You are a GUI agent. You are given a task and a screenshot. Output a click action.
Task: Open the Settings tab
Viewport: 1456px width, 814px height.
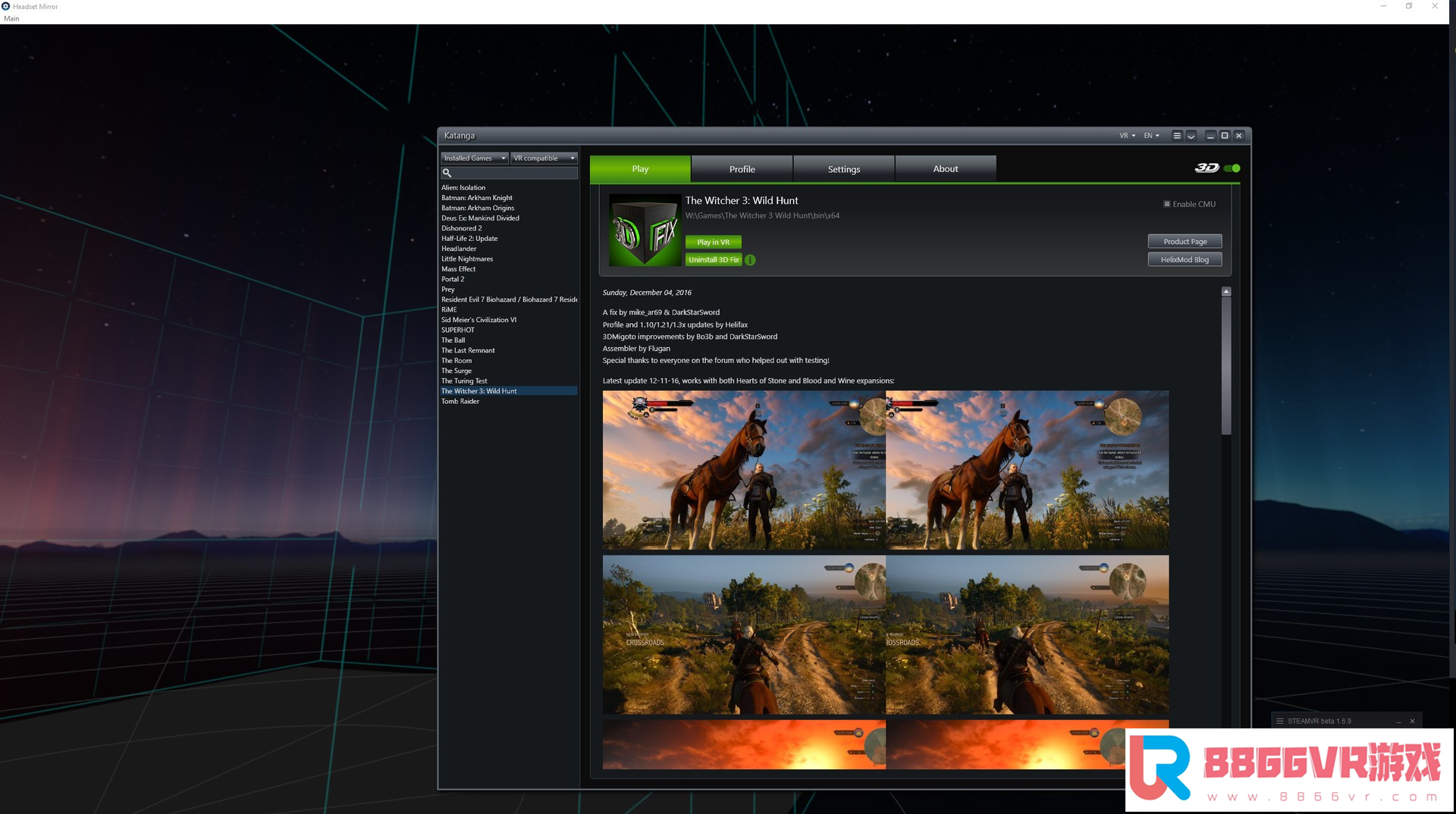click(843, 169)
